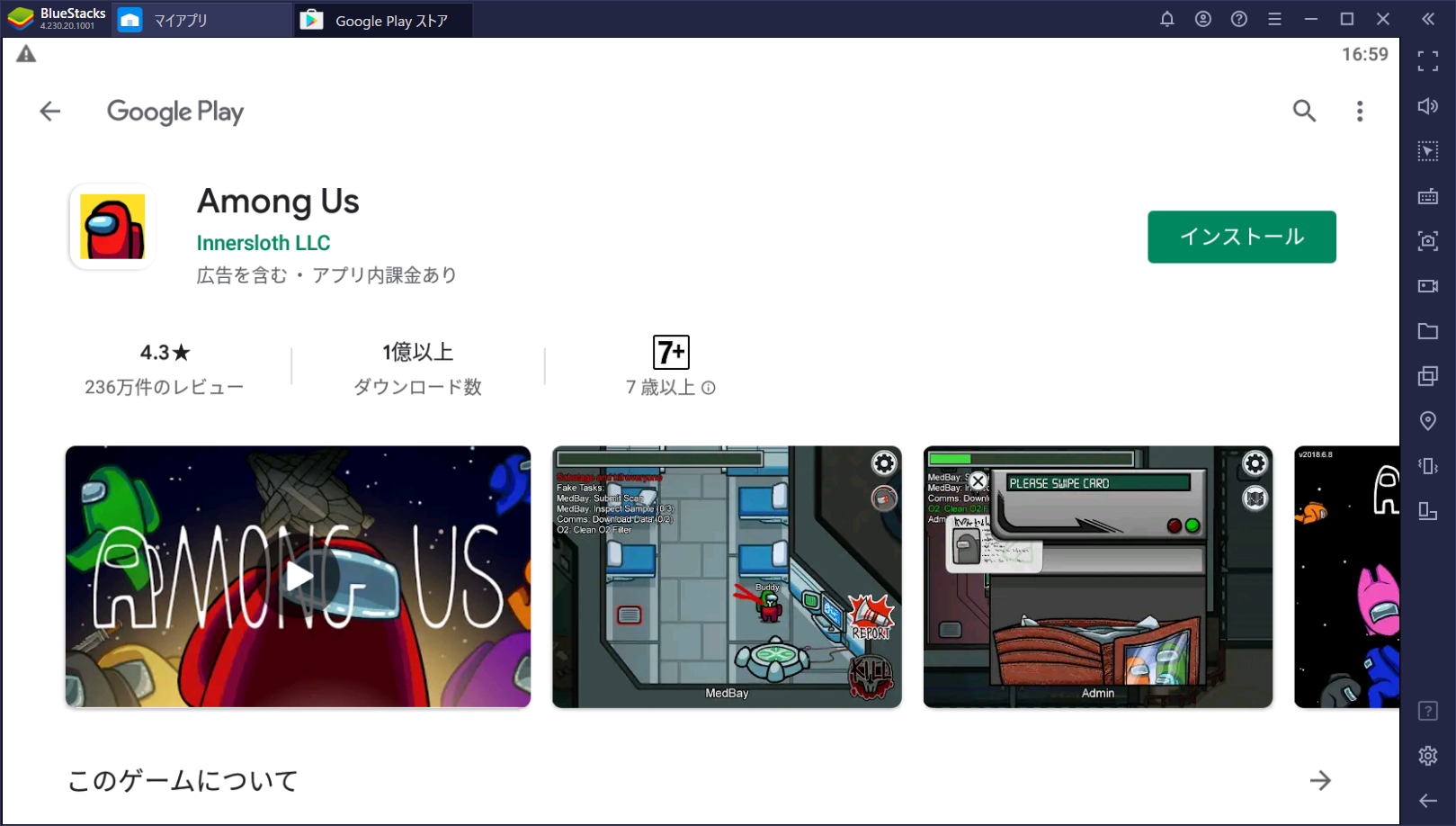Open BlueStacks help question mark
Viewport: 1456px width, 826px height.
click(x=1239, y=19)
